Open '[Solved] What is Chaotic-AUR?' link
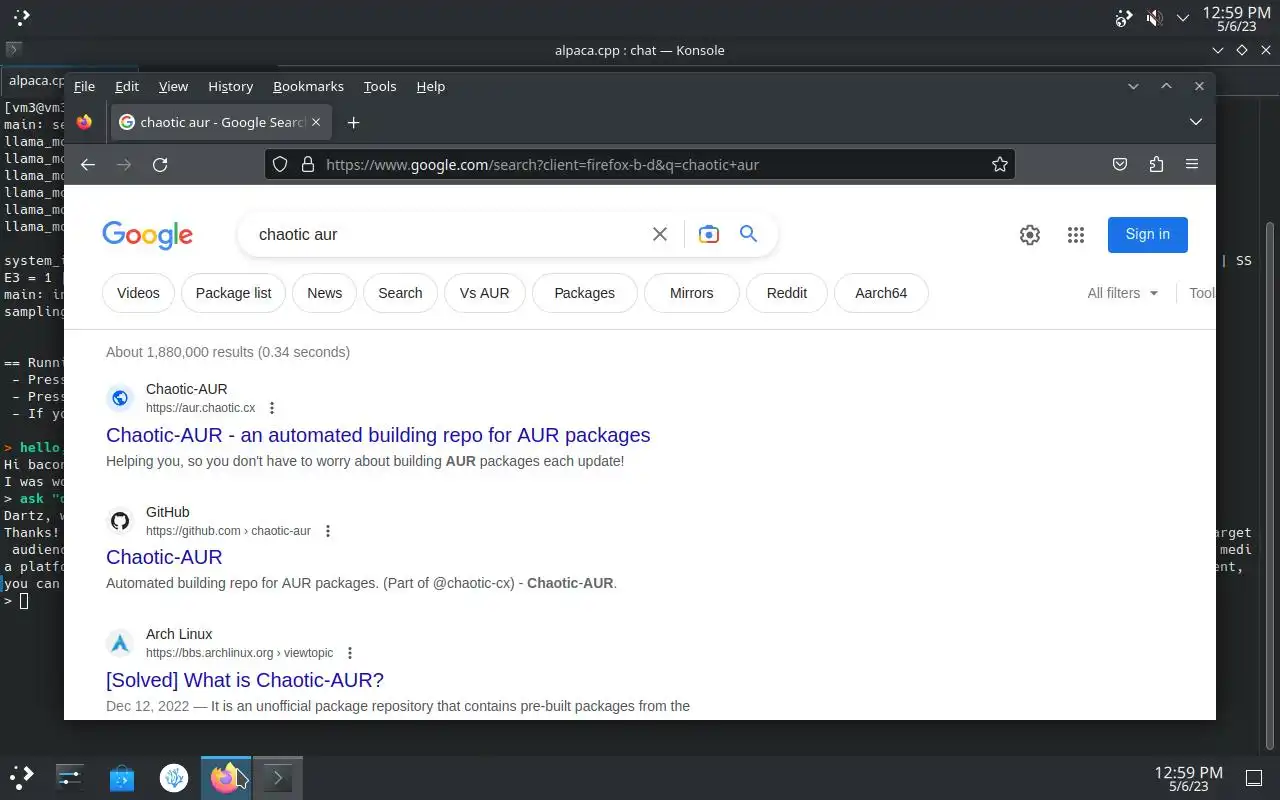 (245, 680)
